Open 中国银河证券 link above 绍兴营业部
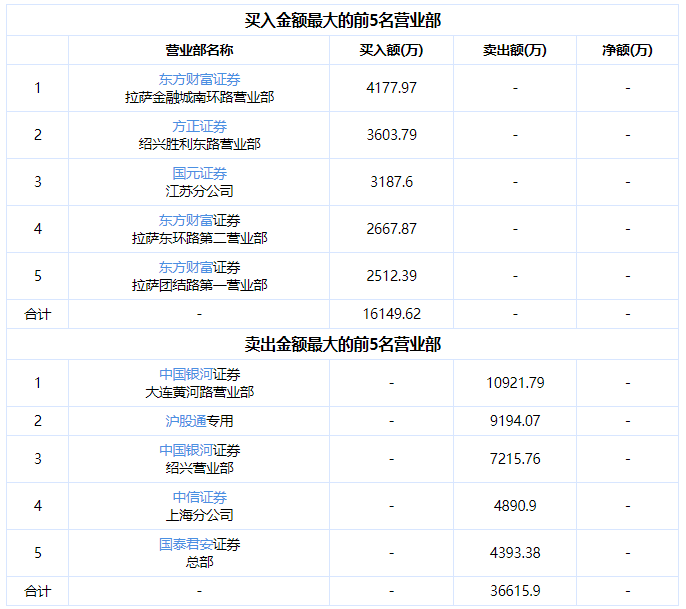This screenshot has height=609, width=686. click(x=199, y=450)
